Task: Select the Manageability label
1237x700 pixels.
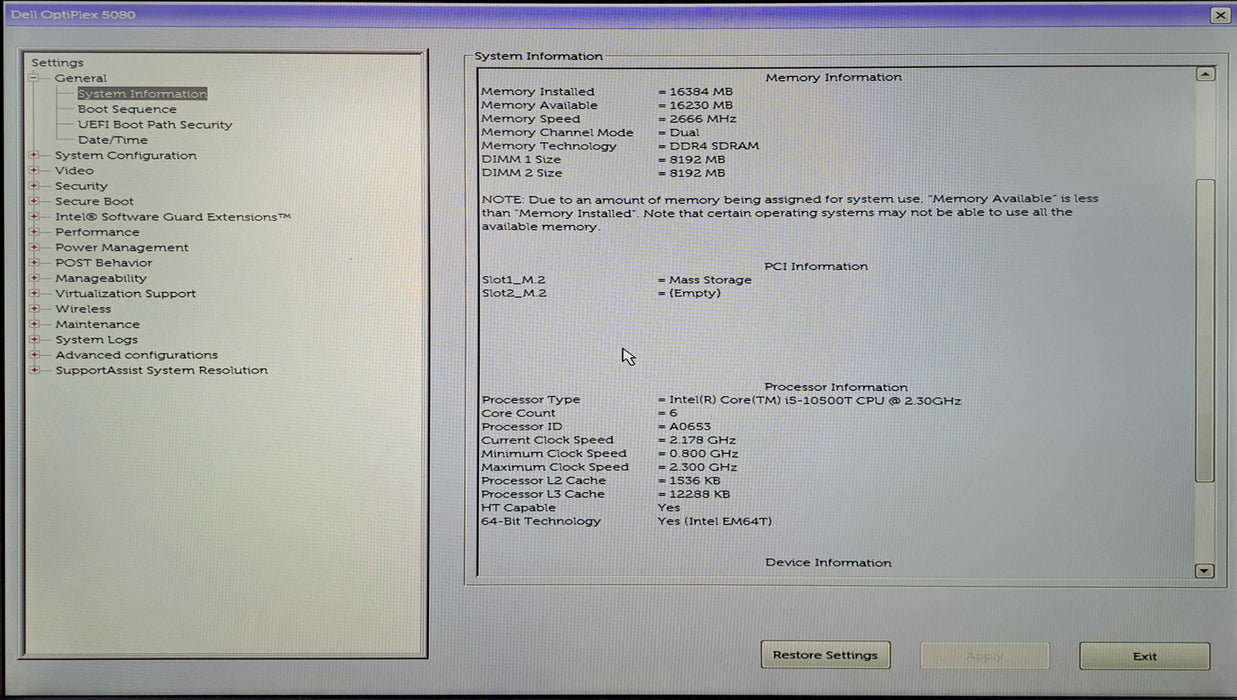Action: tap(101, 278)
